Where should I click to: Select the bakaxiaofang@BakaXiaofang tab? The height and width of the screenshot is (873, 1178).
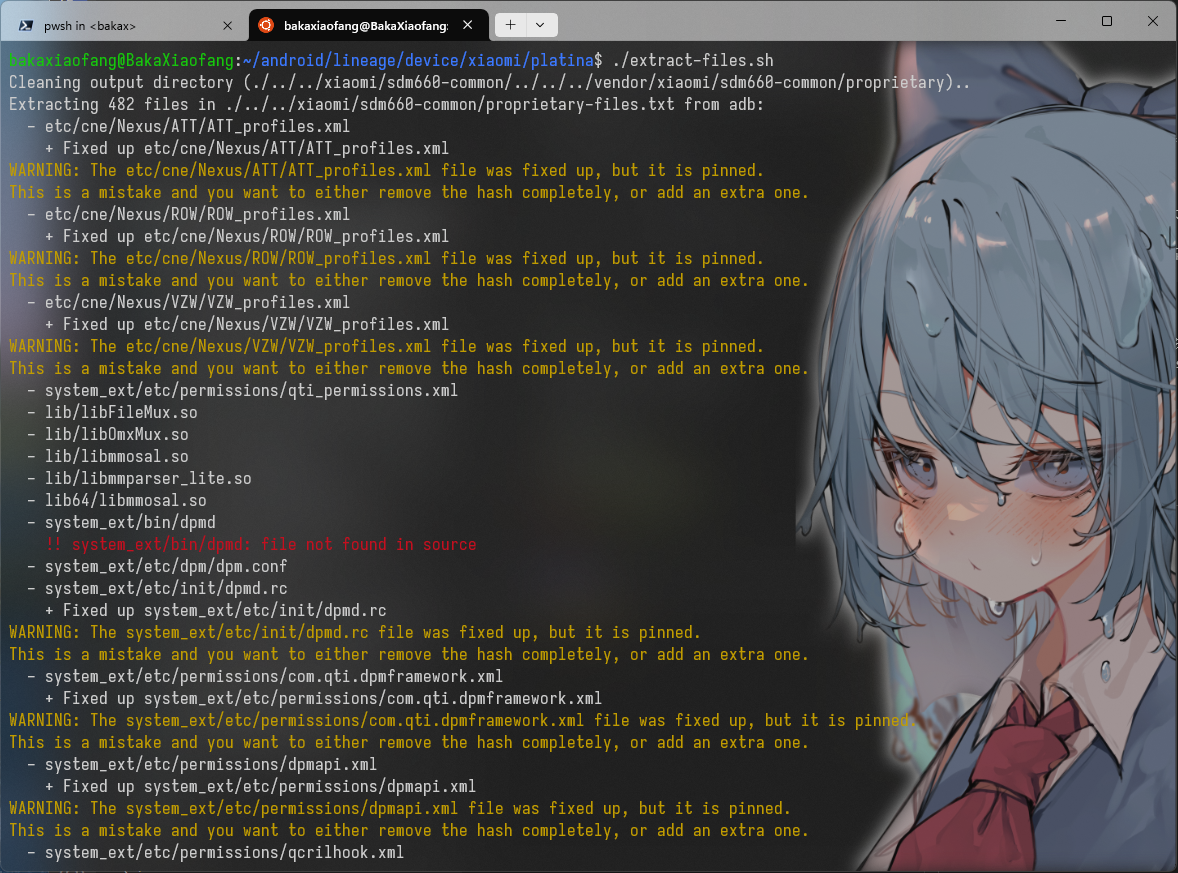tap(365, 25)
